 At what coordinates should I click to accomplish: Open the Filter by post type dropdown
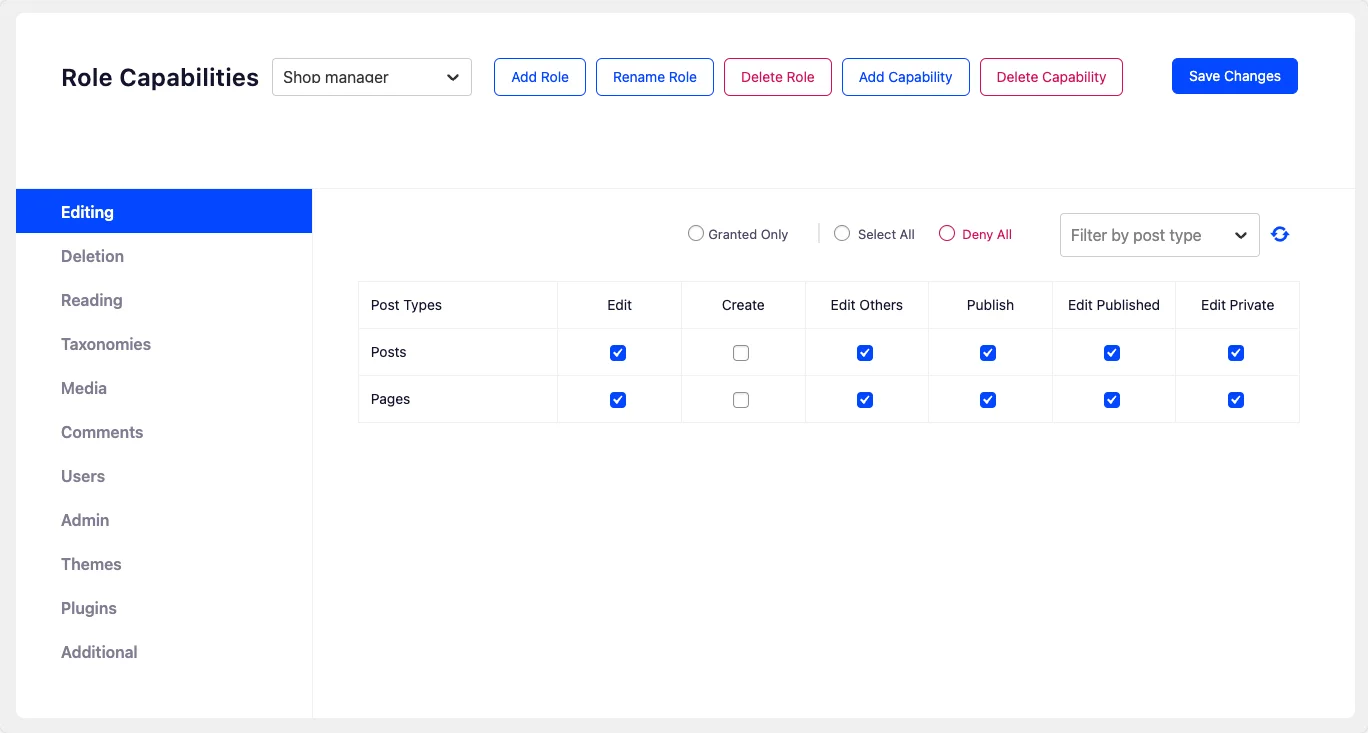1159,234
